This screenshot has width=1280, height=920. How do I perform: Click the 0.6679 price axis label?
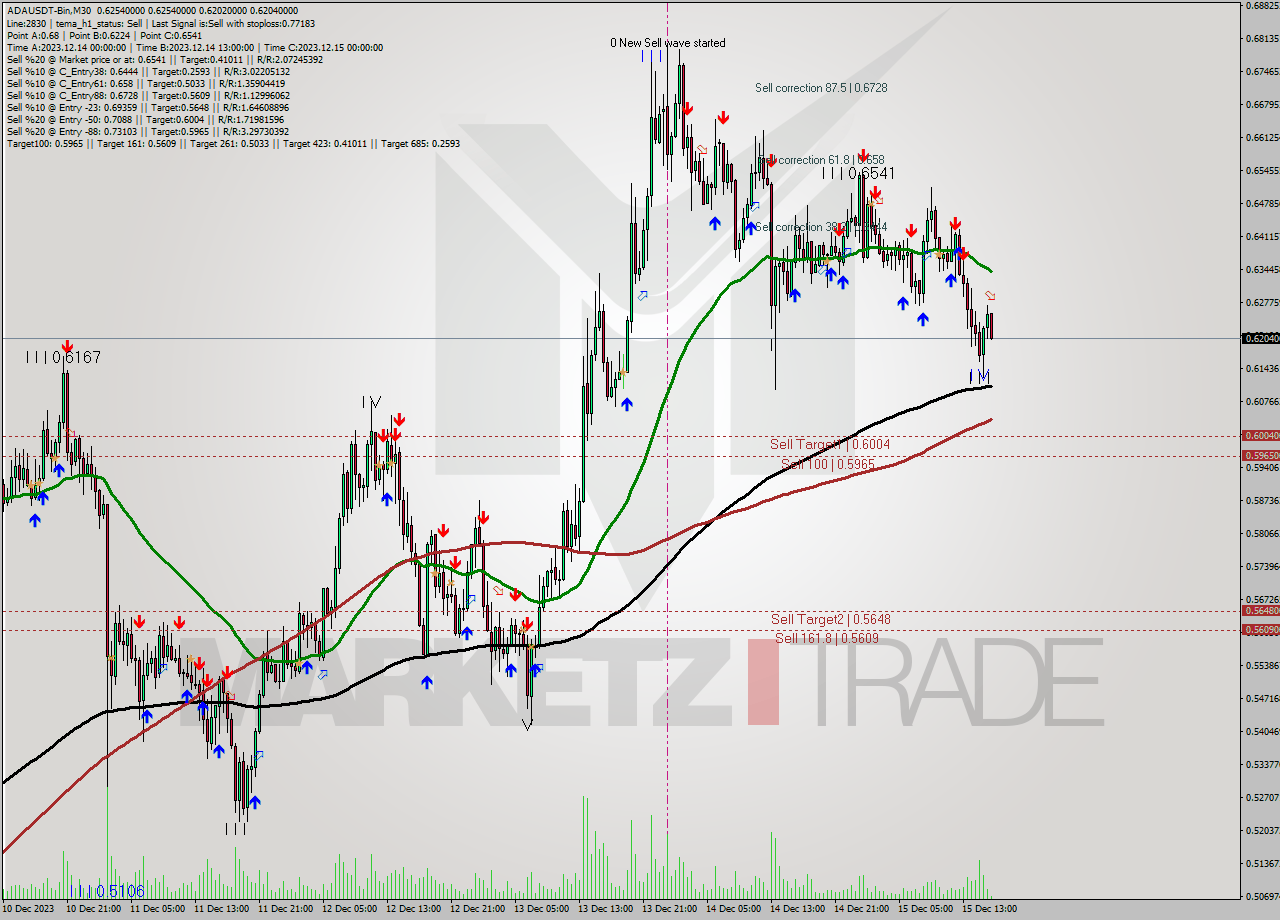1262,104
